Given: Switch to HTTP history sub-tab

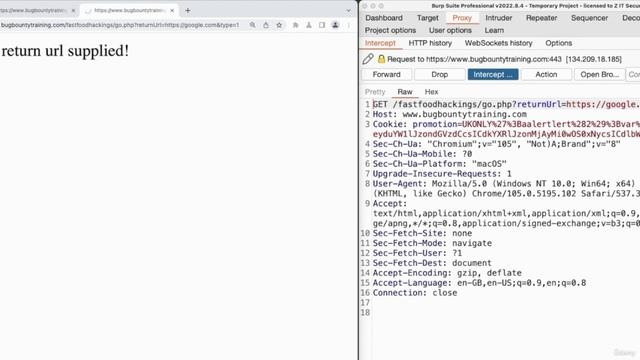Looking at the screenshot, I should tap(430, 43).
